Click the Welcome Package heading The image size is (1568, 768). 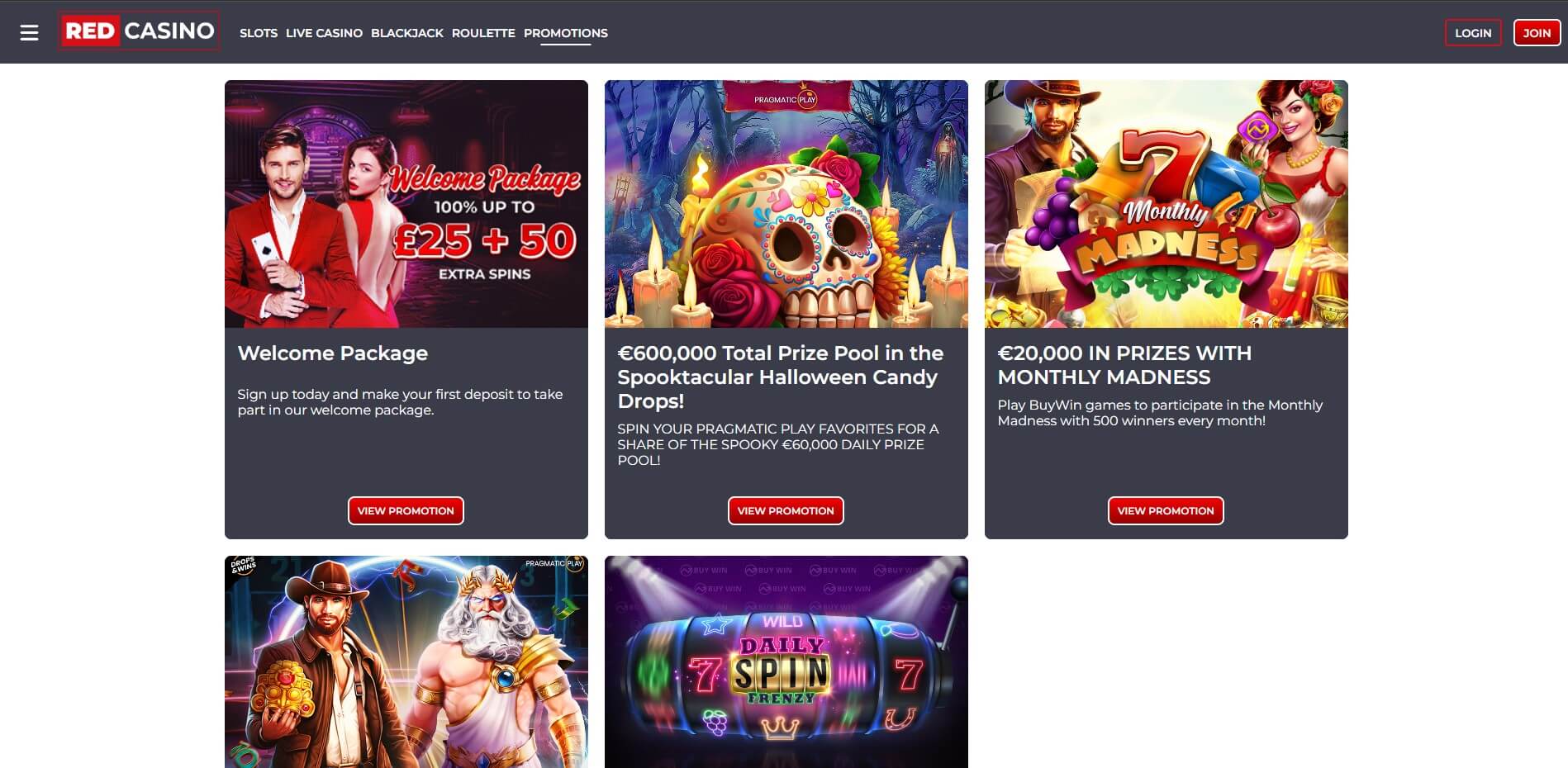(333, 353)
